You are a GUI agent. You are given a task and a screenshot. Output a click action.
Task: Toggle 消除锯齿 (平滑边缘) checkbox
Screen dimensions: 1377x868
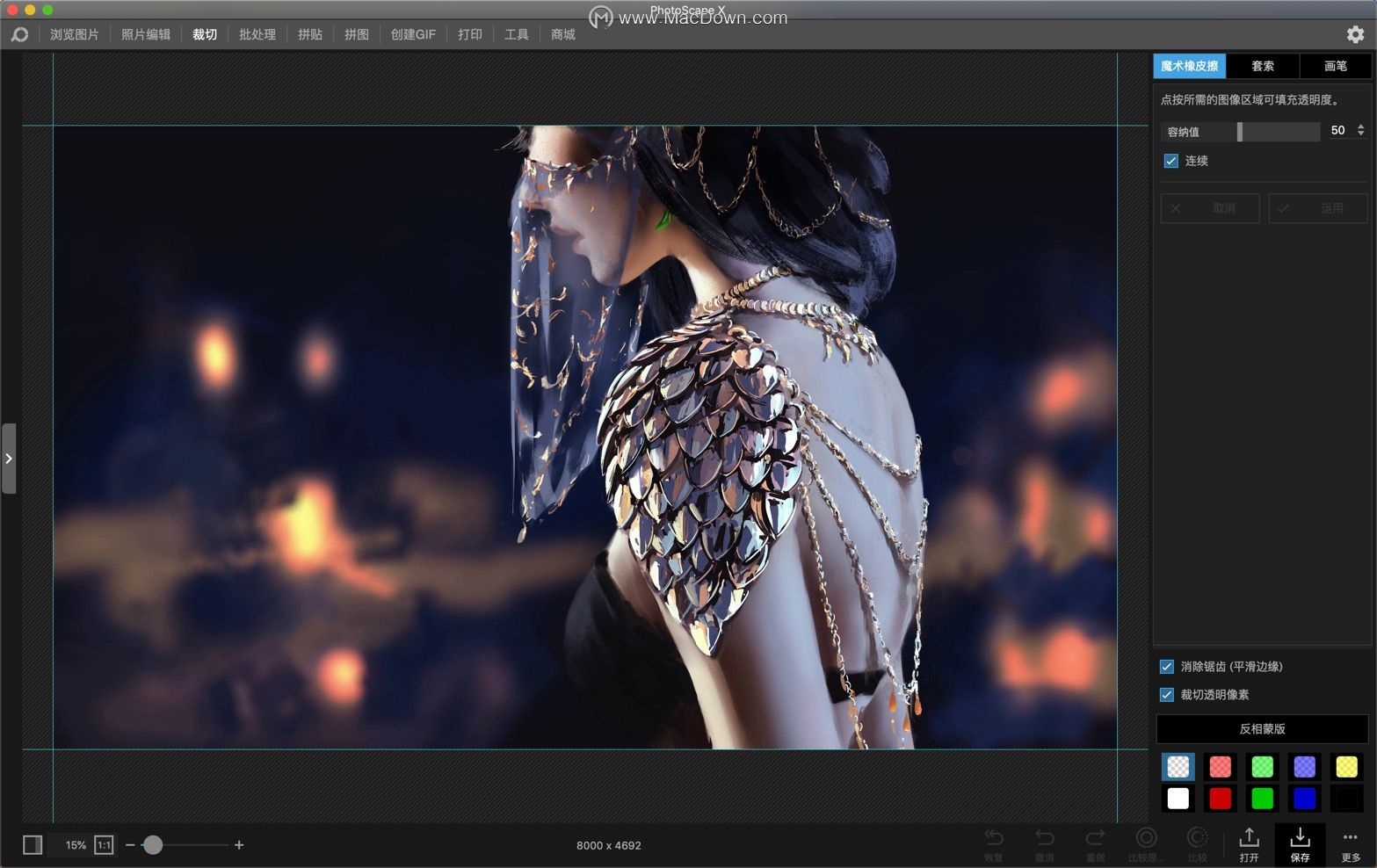click(1166, 667)
